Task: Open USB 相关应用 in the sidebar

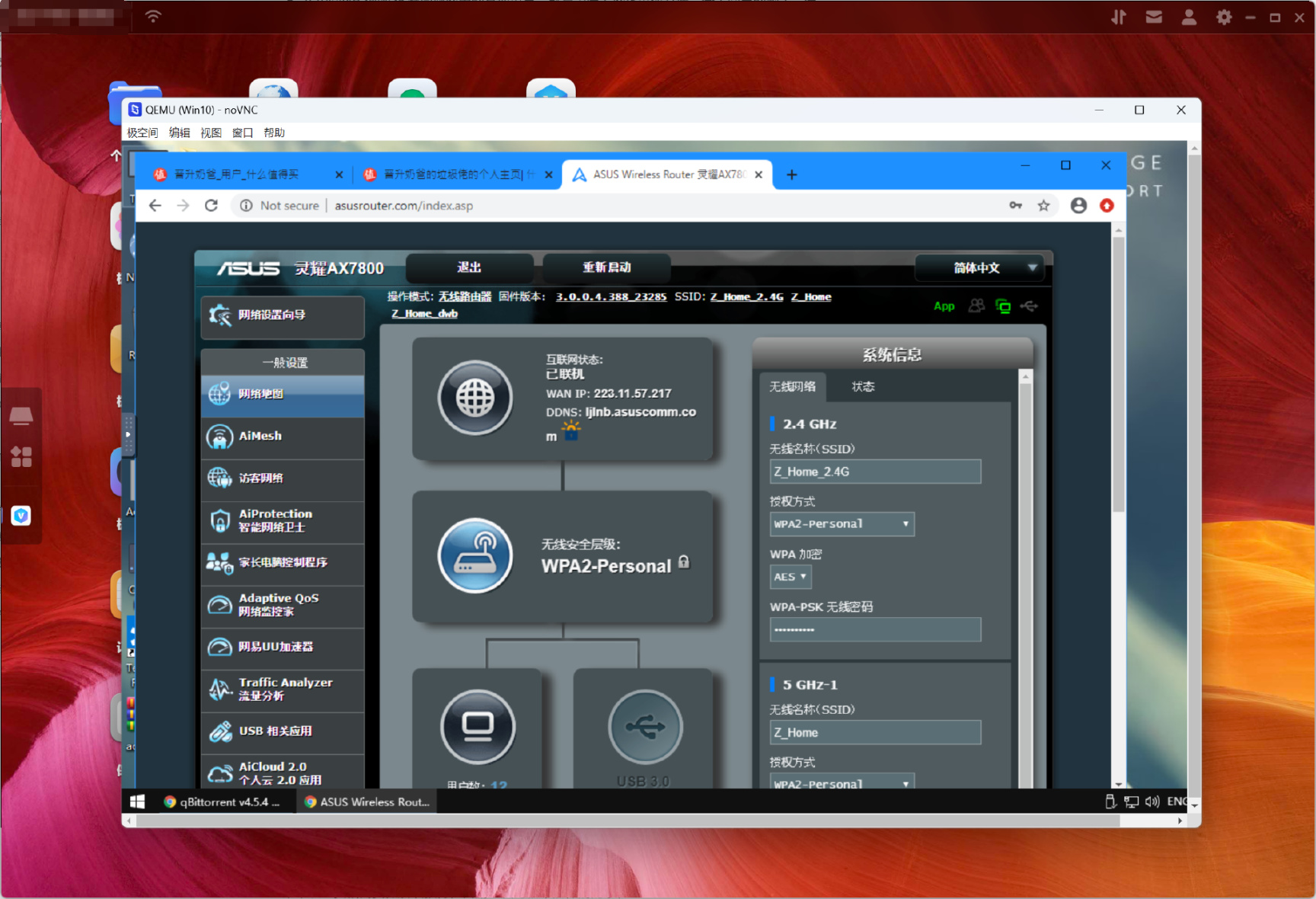Action: tap(283, 732)
